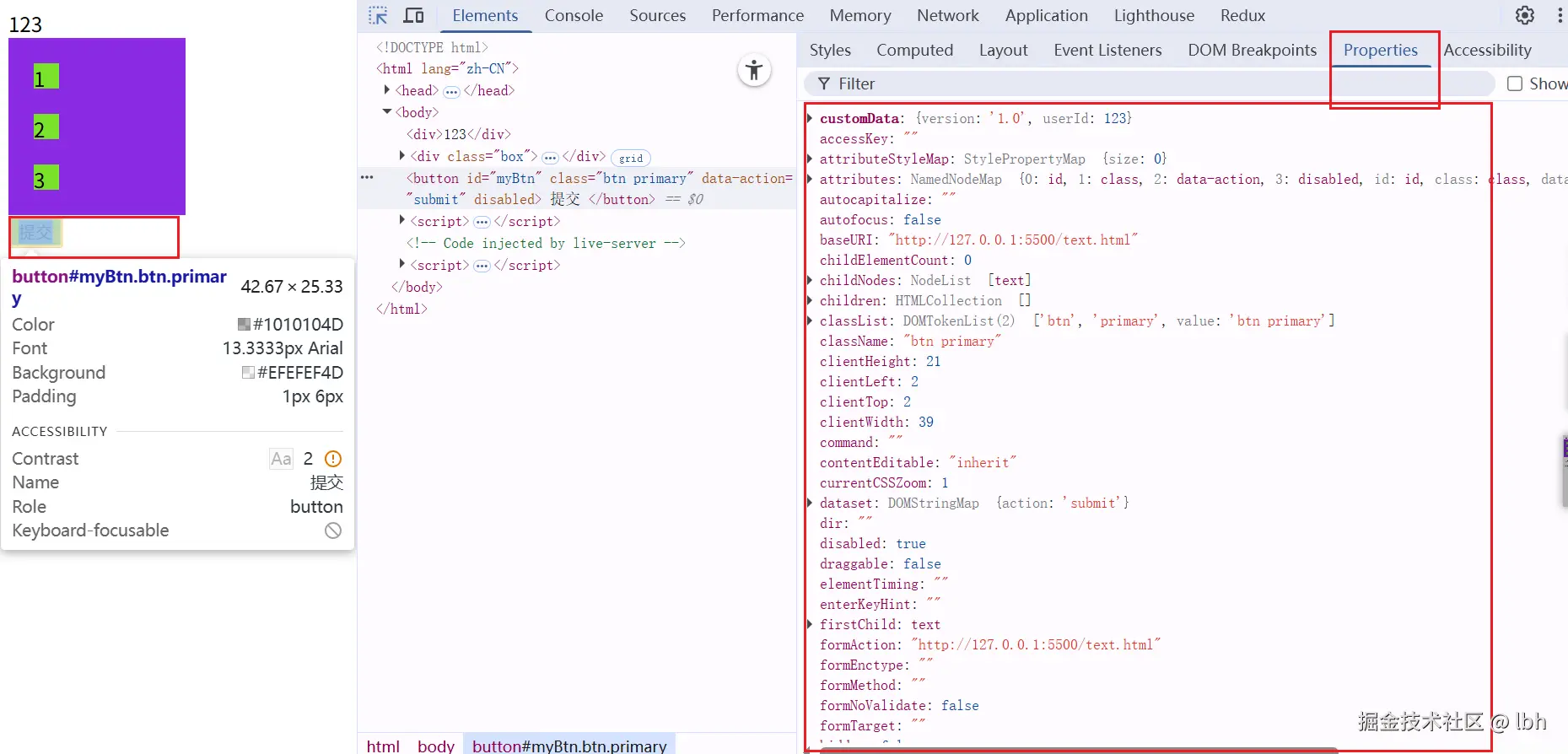Click the accessibility figure floating icon
1568x754 pixels.
754,70
